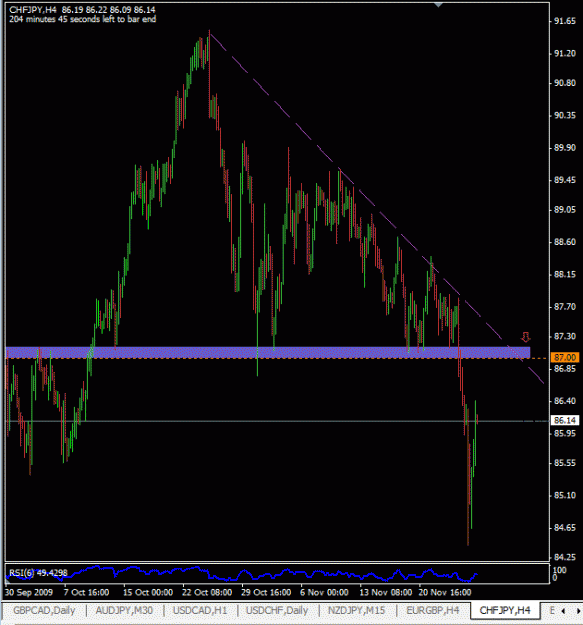Open the AUDJPY,M30 chart tab
This screenshot has width=583, height=625.
click(124, 610)
